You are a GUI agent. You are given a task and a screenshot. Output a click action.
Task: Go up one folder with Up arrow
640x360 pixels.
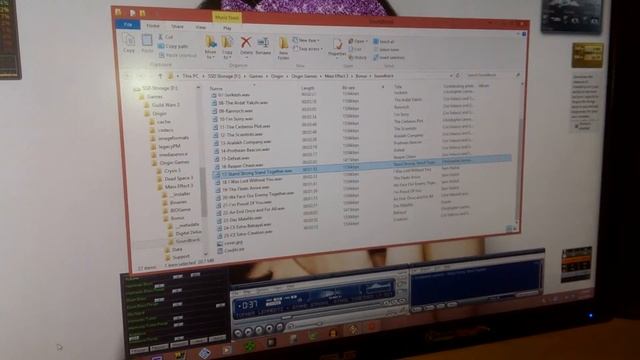pyautogui.click(x=160, y=76)
